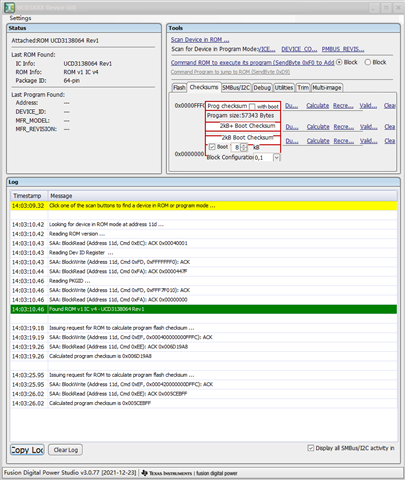Screen dimensions: 405x480
Task: Click Valid... in the 2kB Boot Checksum row
Action: (x=368, y=141)
